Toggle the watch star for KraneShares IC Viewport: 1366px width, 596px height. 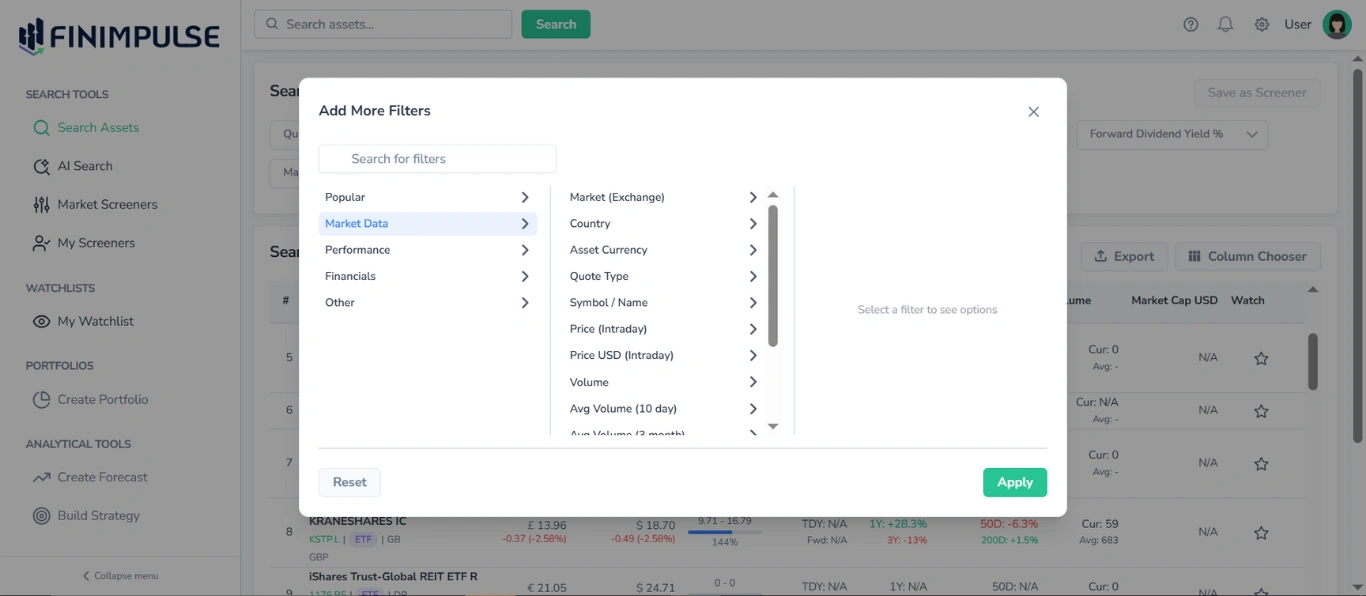[1261, 531]
